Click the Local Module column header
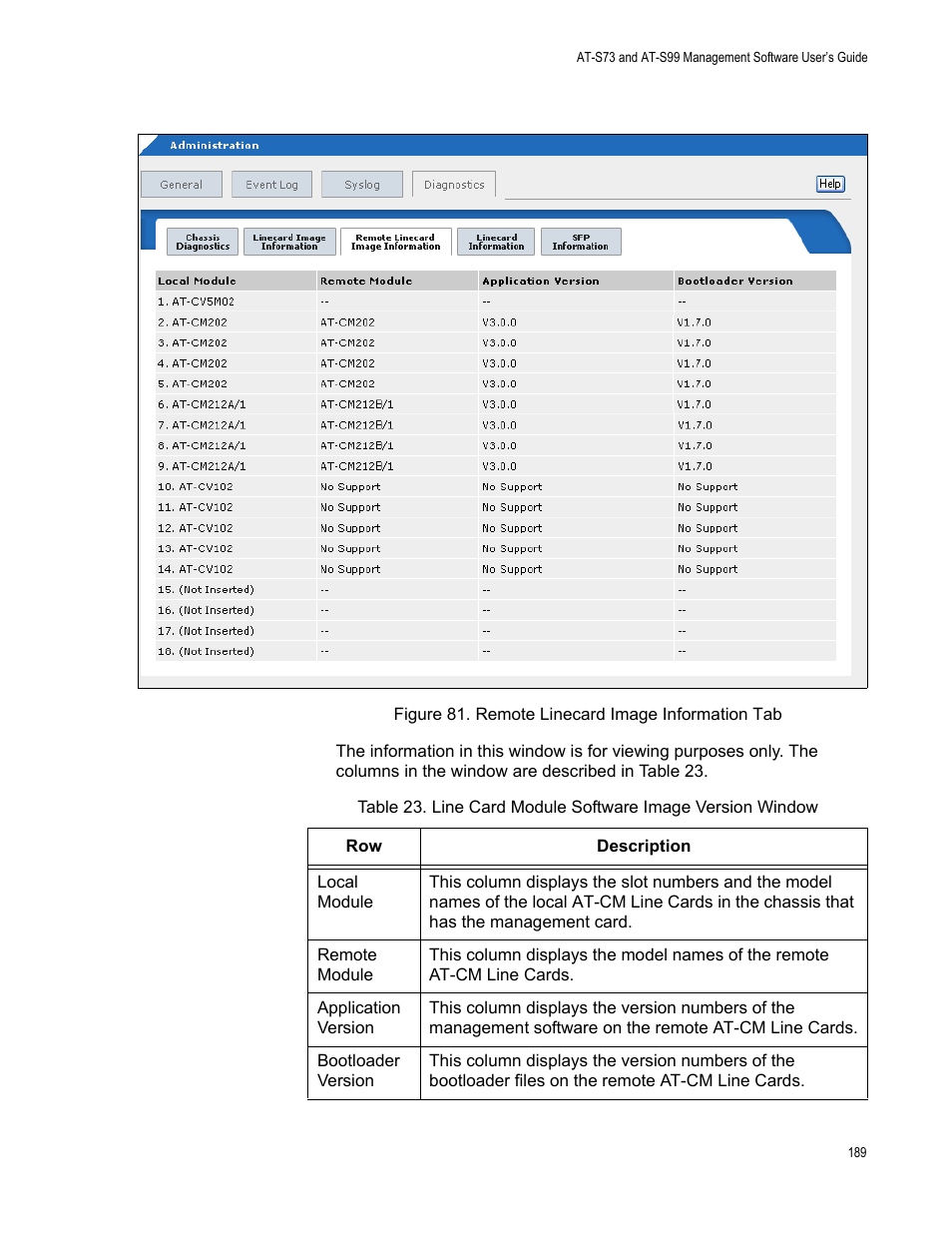Image resolution: width=952 pixels, height=1233 pixels. point(236,281)
